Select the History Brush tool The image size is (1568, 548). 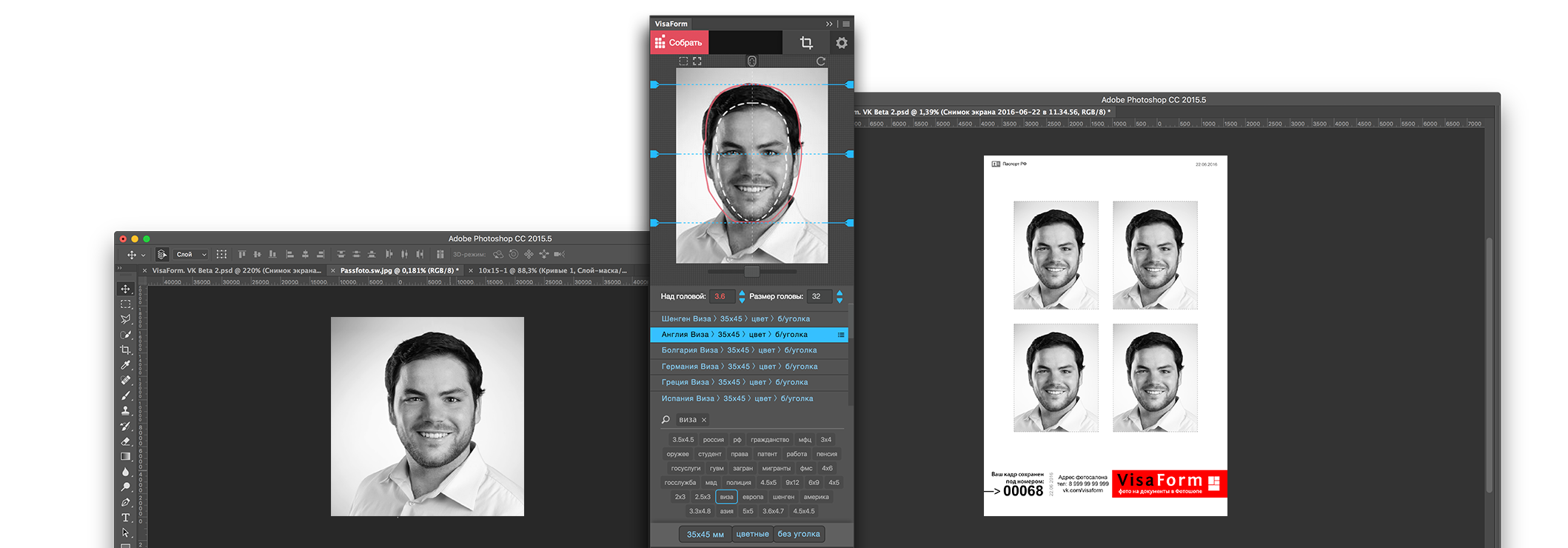coord(125,426)
